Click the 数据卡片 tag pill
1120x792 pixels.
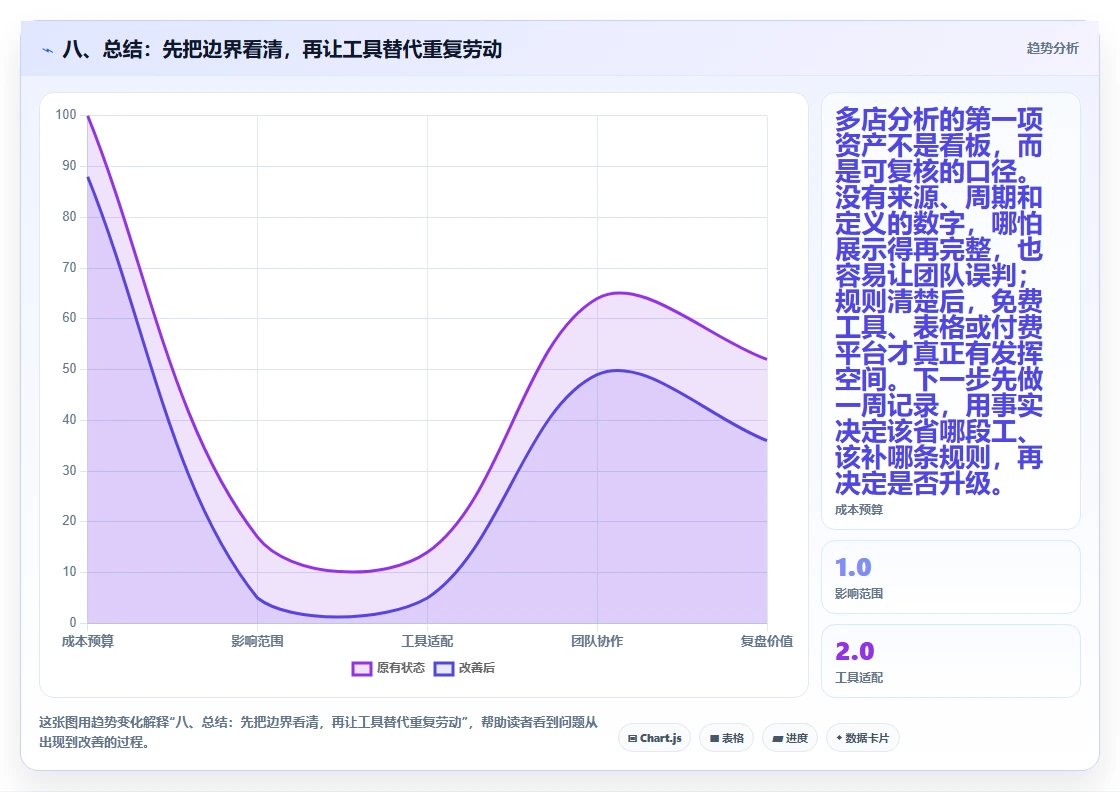tap(862, 738)
